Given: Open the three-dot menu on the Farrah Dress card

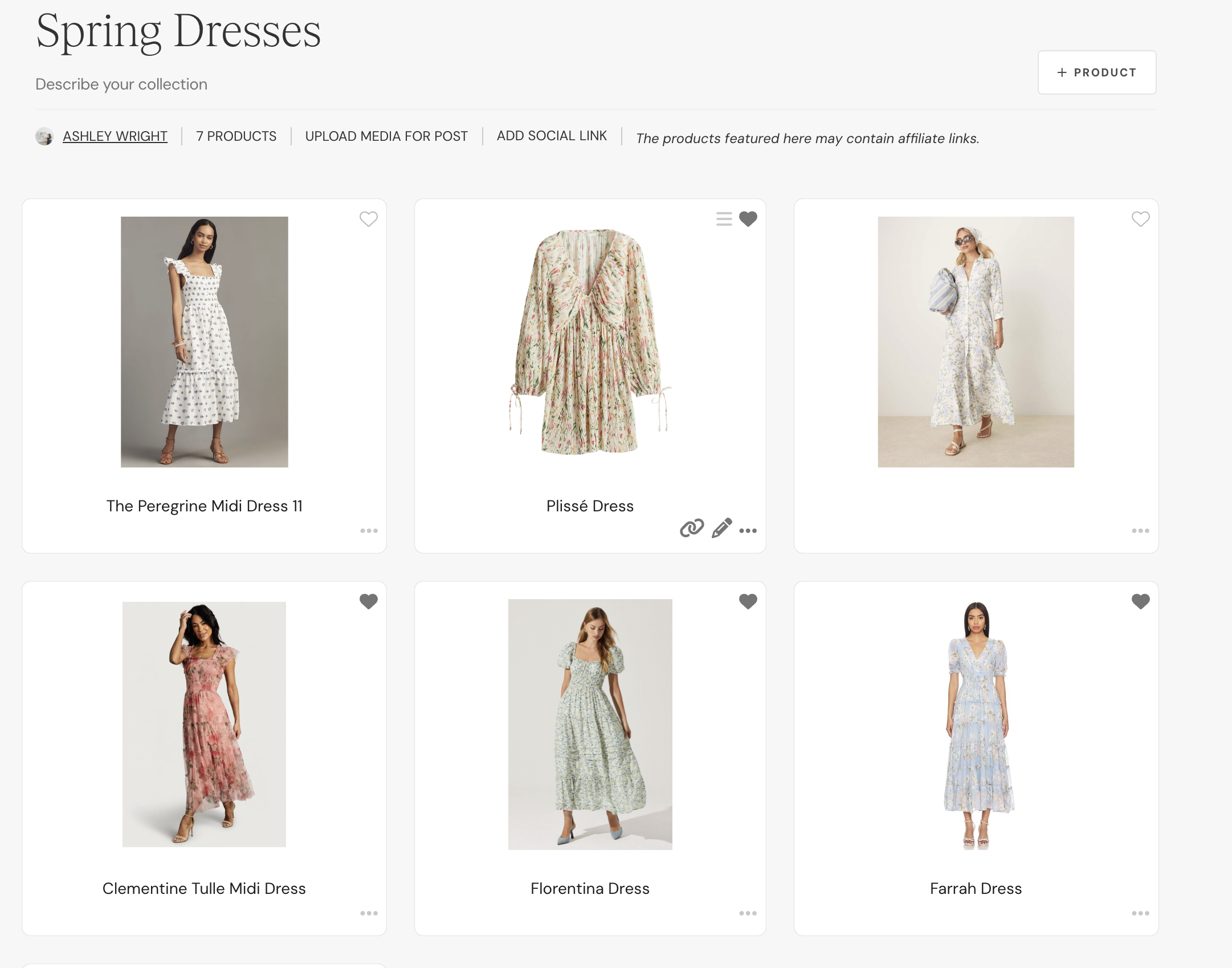Looking at the screenshot, I should coord(1140,913).
